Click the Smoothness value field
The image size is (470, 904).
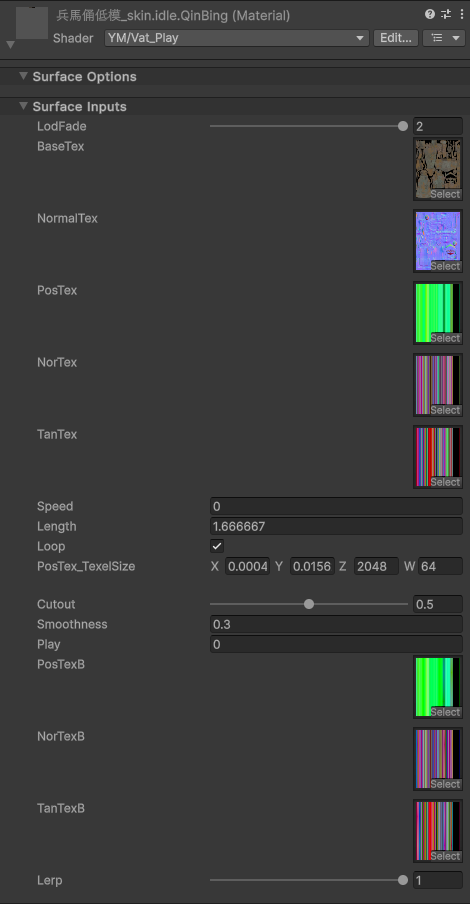pos(336,624)
